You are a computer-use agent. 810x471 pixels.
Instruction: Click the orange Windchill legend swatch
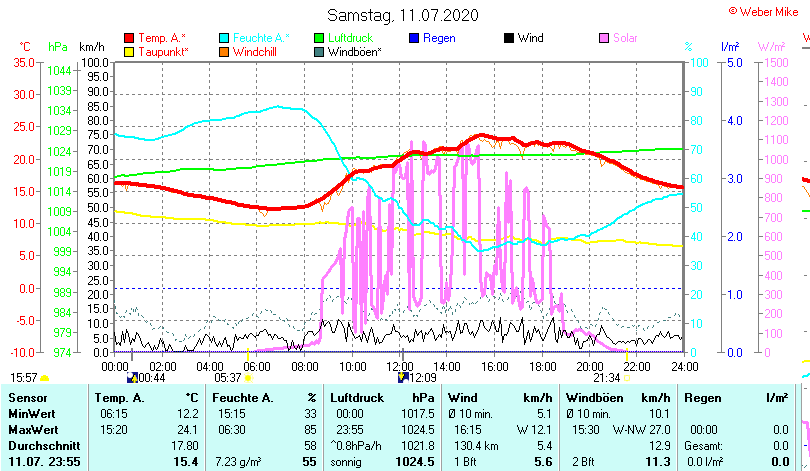point(224,52)
